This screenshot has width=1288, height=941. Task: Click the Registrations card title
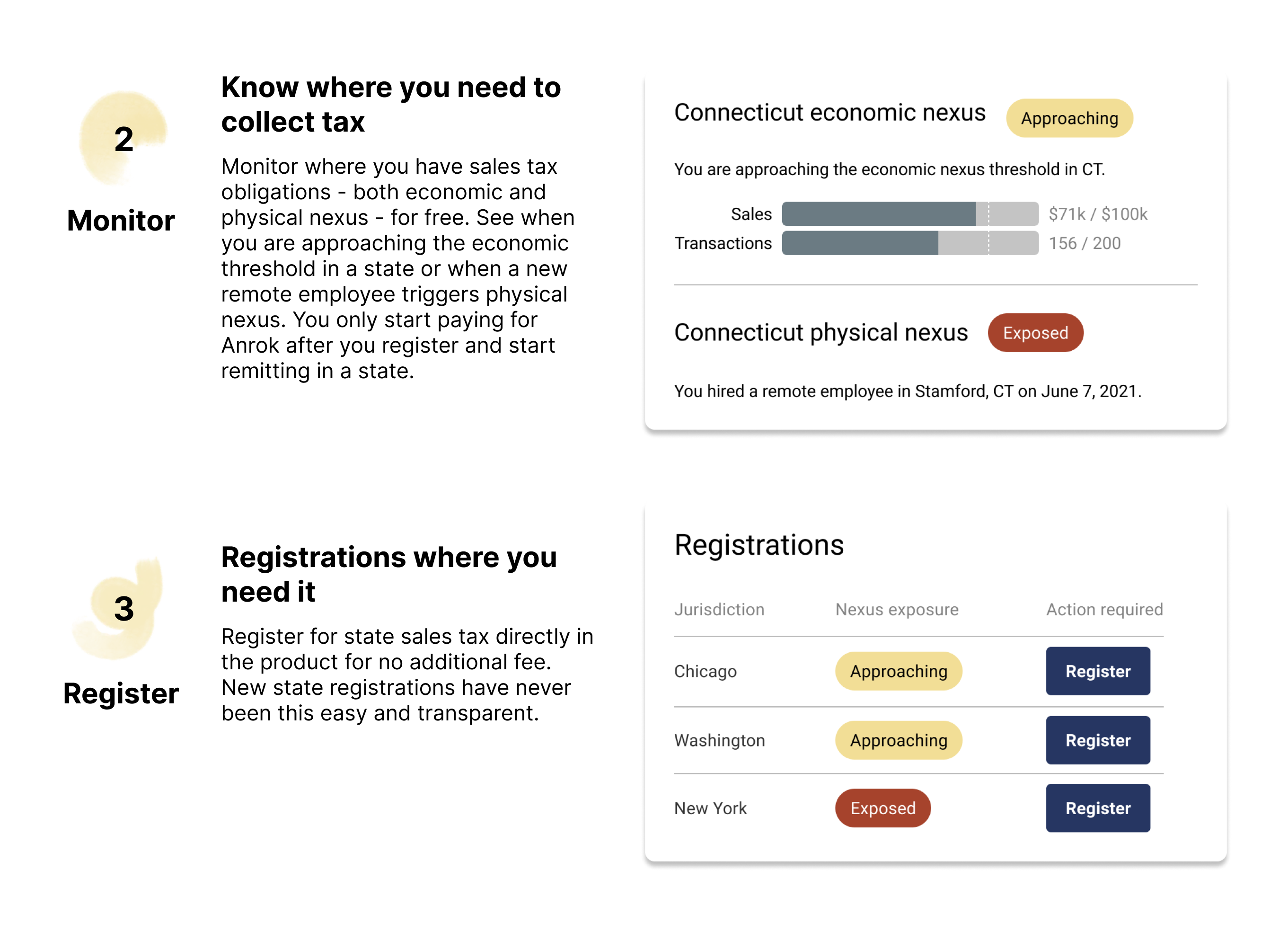tap(759, 544)
